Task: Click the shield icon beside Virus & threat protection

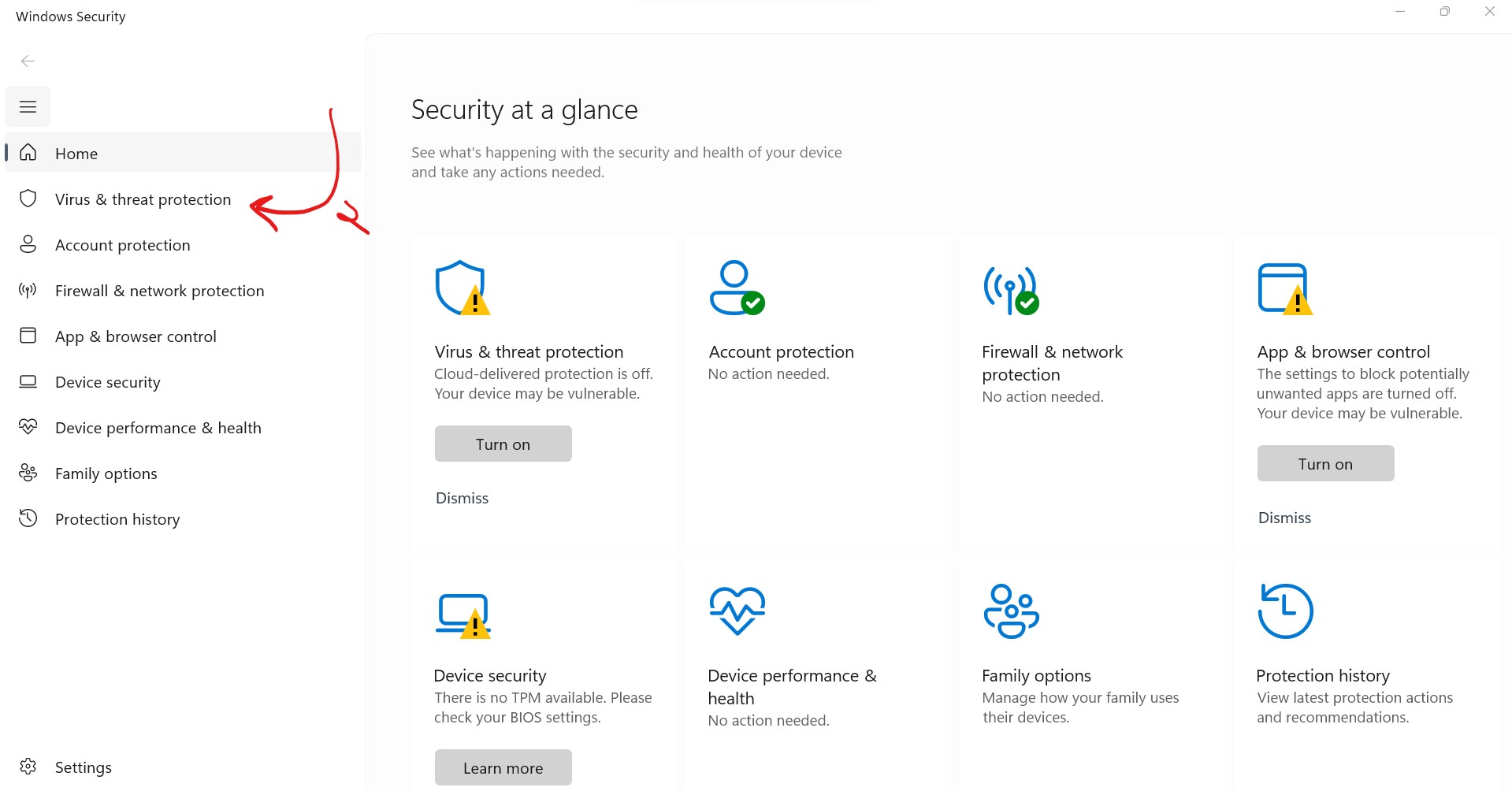Action: click(x=28, y=199)
